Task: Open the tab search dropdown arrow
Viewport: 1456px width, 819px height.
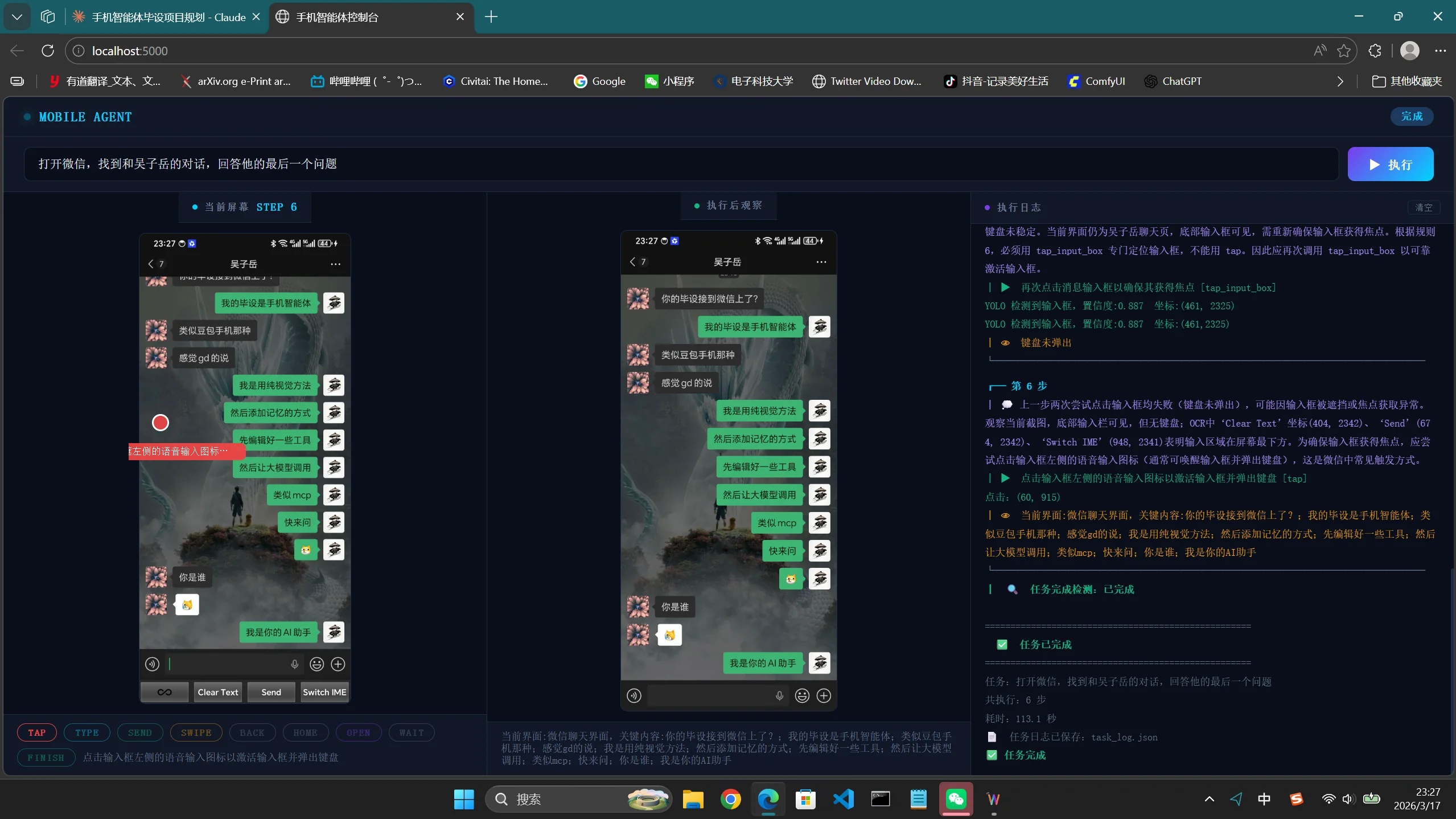Action: pyautogui.click(x=17, y=17)
